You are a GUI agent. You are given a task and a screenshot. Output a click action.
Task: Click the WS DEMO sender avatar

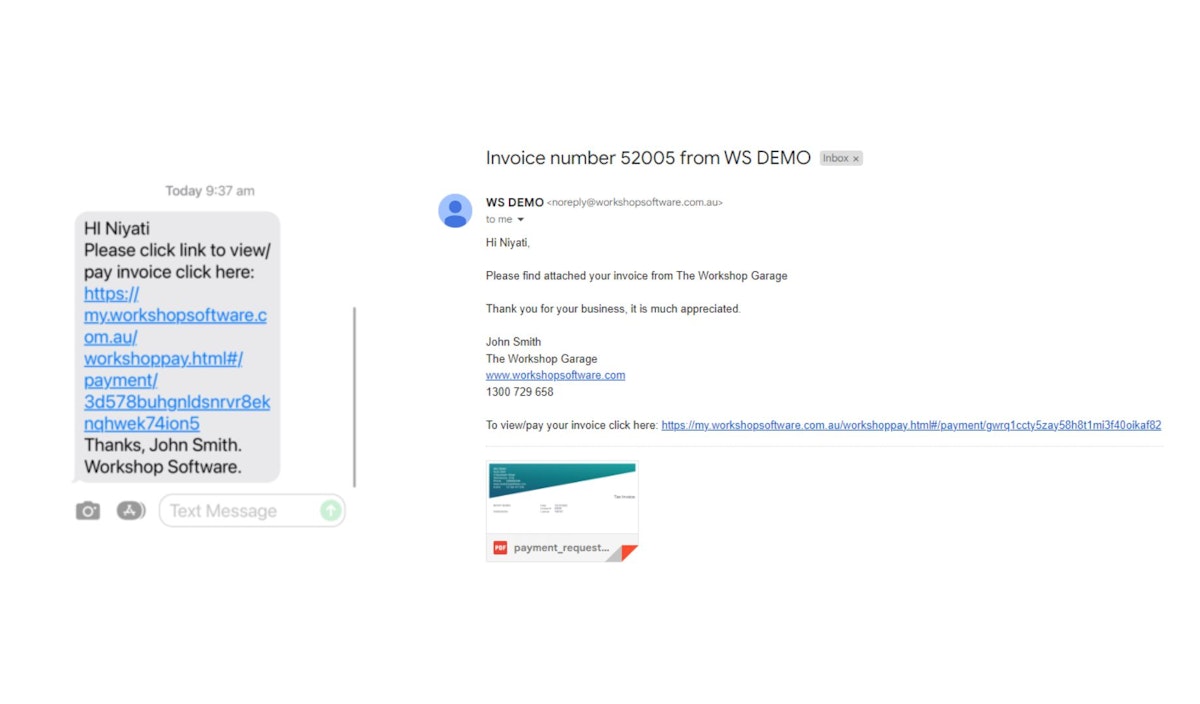(455, 211)
